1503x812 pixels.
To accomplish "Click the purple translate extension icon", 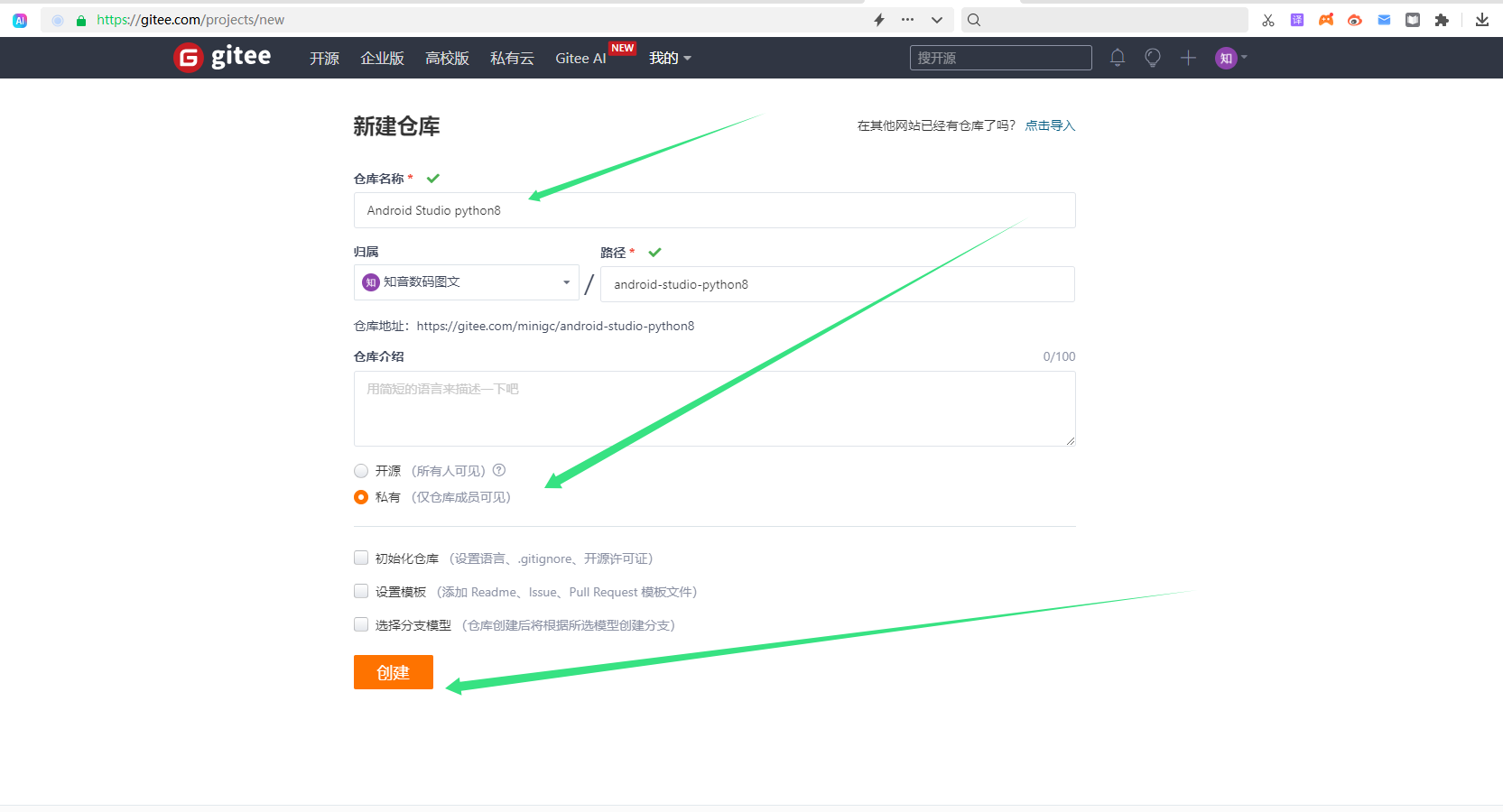I will click(x=1297, y=20).
